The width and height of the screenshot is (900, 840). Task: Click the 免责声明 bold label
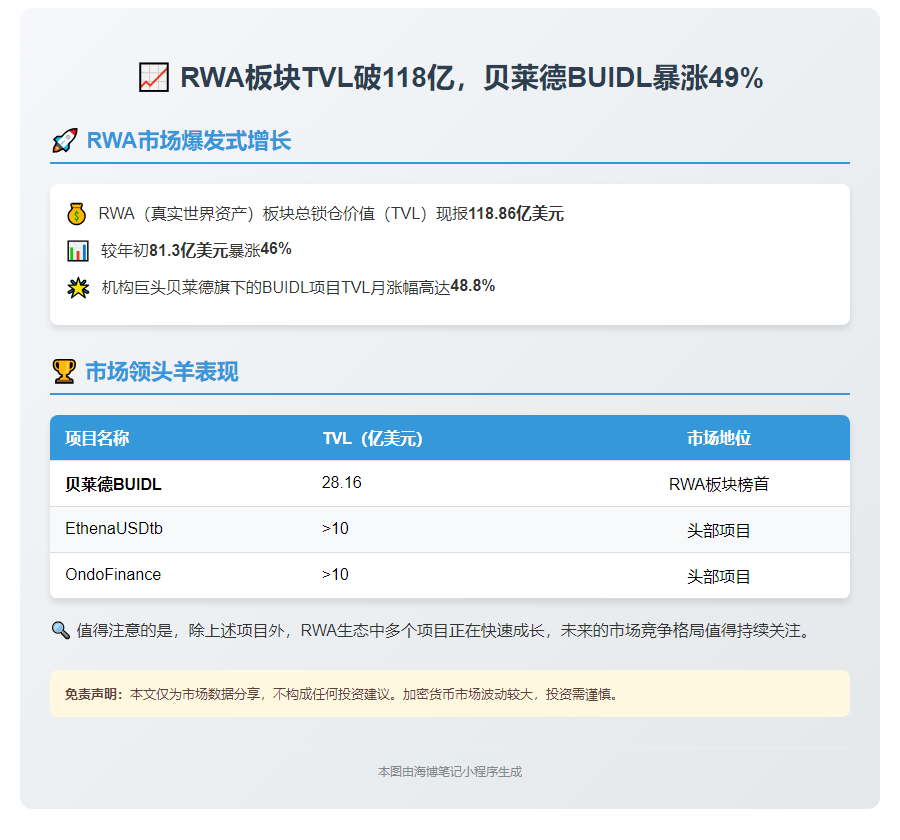[x=94, y=694]
